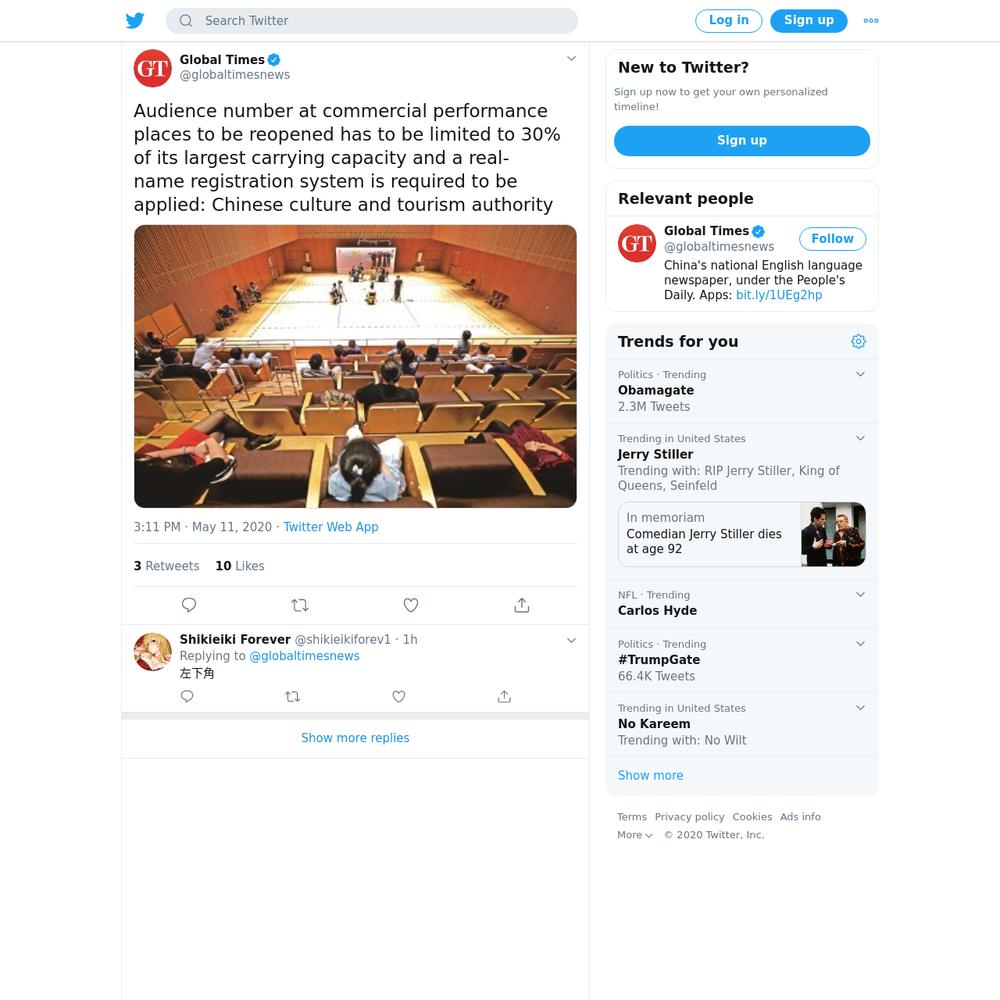Image resolution: width=1000 pixels, height=1000 pixels.
Task: Follow Global Times account
Action: click(832, 239)
